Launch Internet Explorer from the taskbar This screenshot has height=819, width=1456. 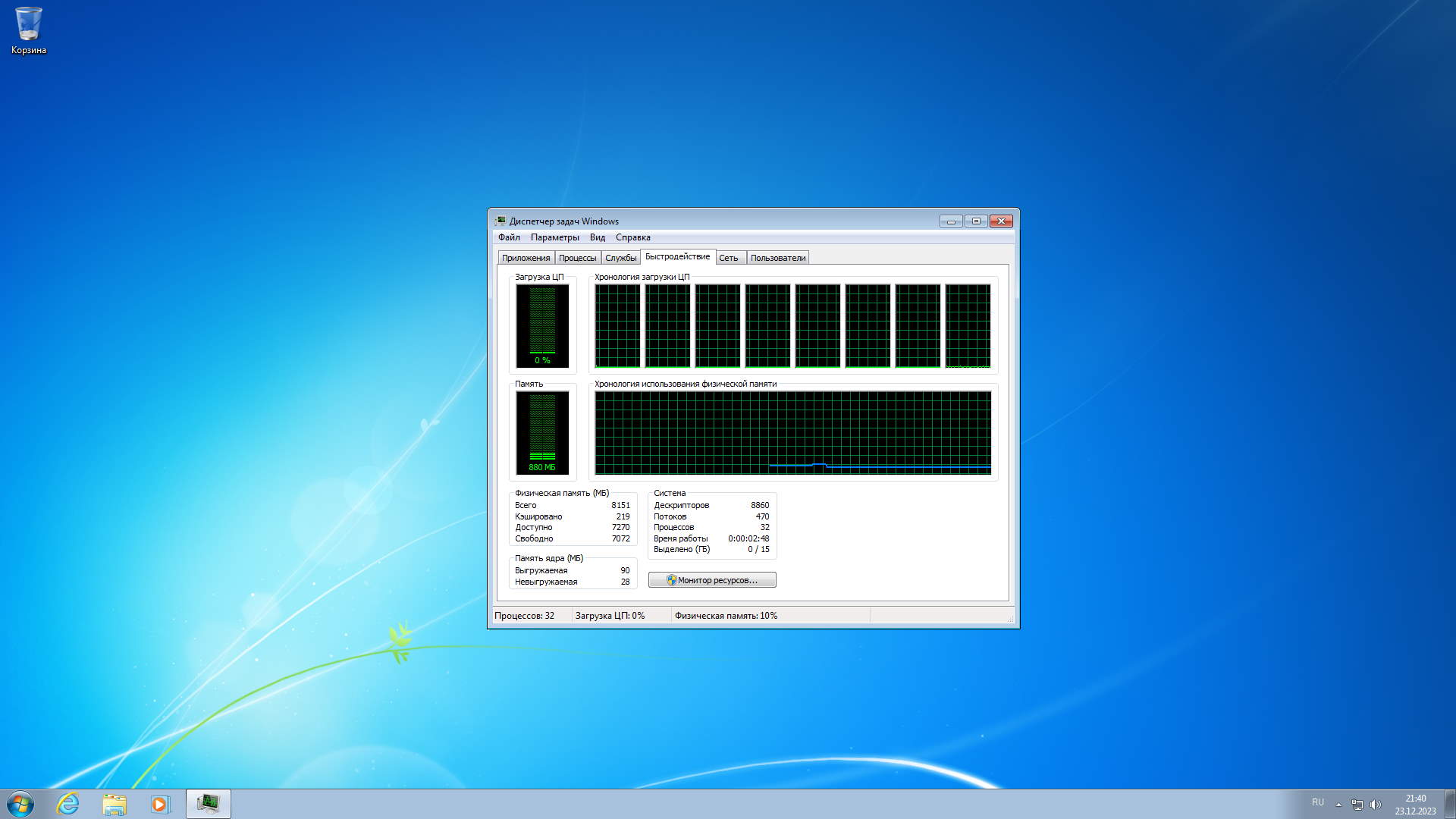point(68,804)
